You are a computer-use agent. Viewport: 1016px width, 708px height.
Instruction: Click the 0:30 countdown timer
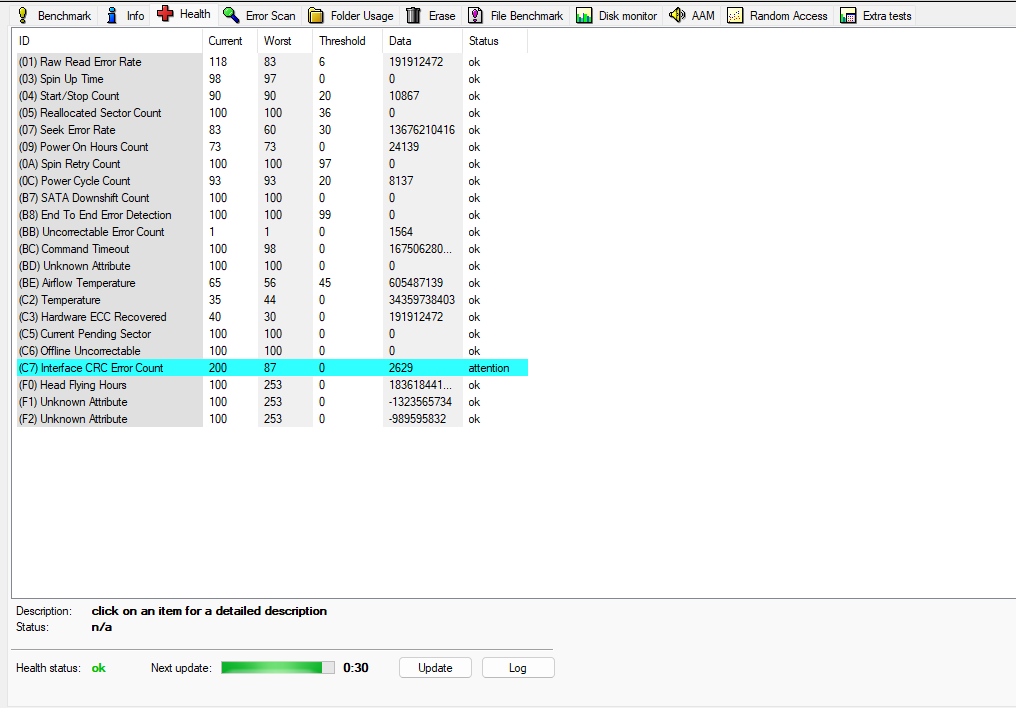click(356, 668)
